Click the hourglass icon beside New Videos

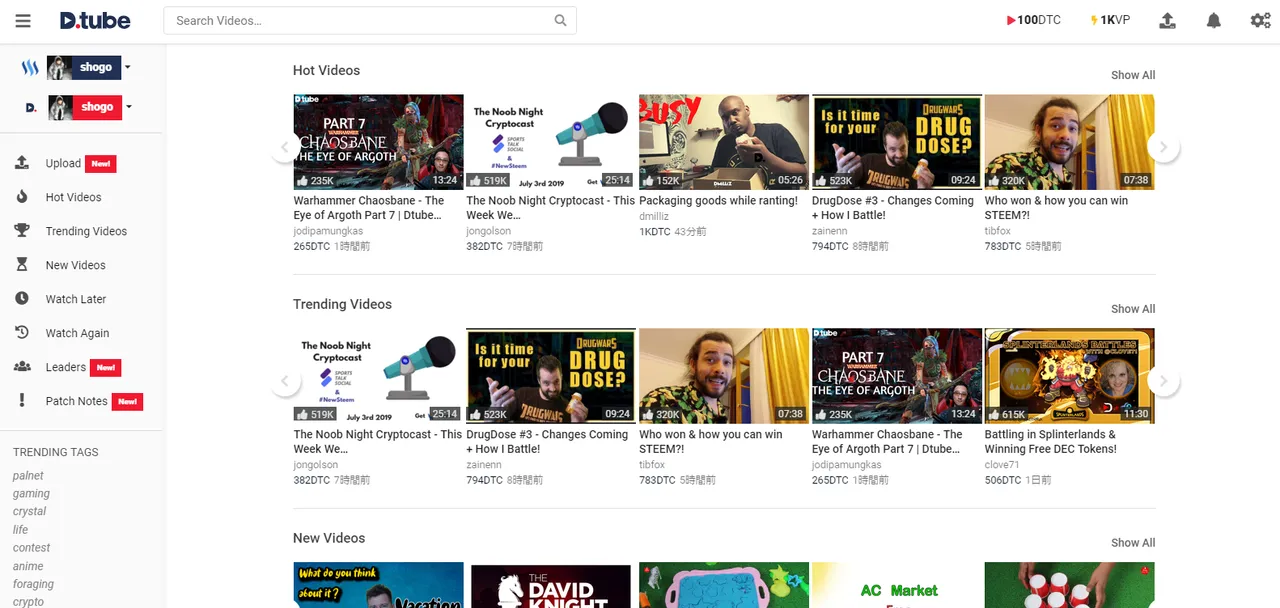point(22,265)
